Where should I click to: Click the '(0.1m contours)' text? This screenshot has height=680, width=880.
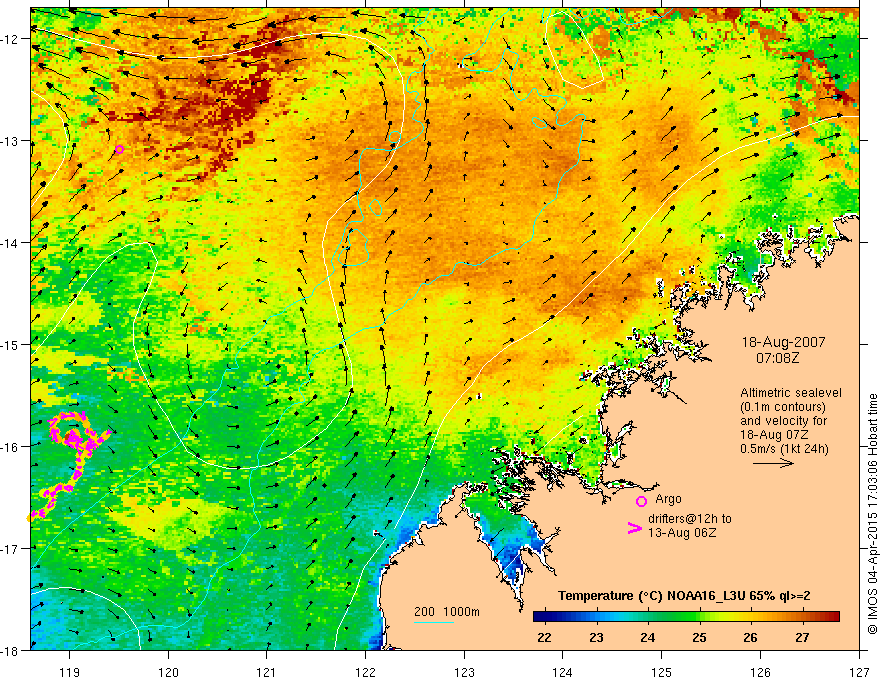[783, 407]
